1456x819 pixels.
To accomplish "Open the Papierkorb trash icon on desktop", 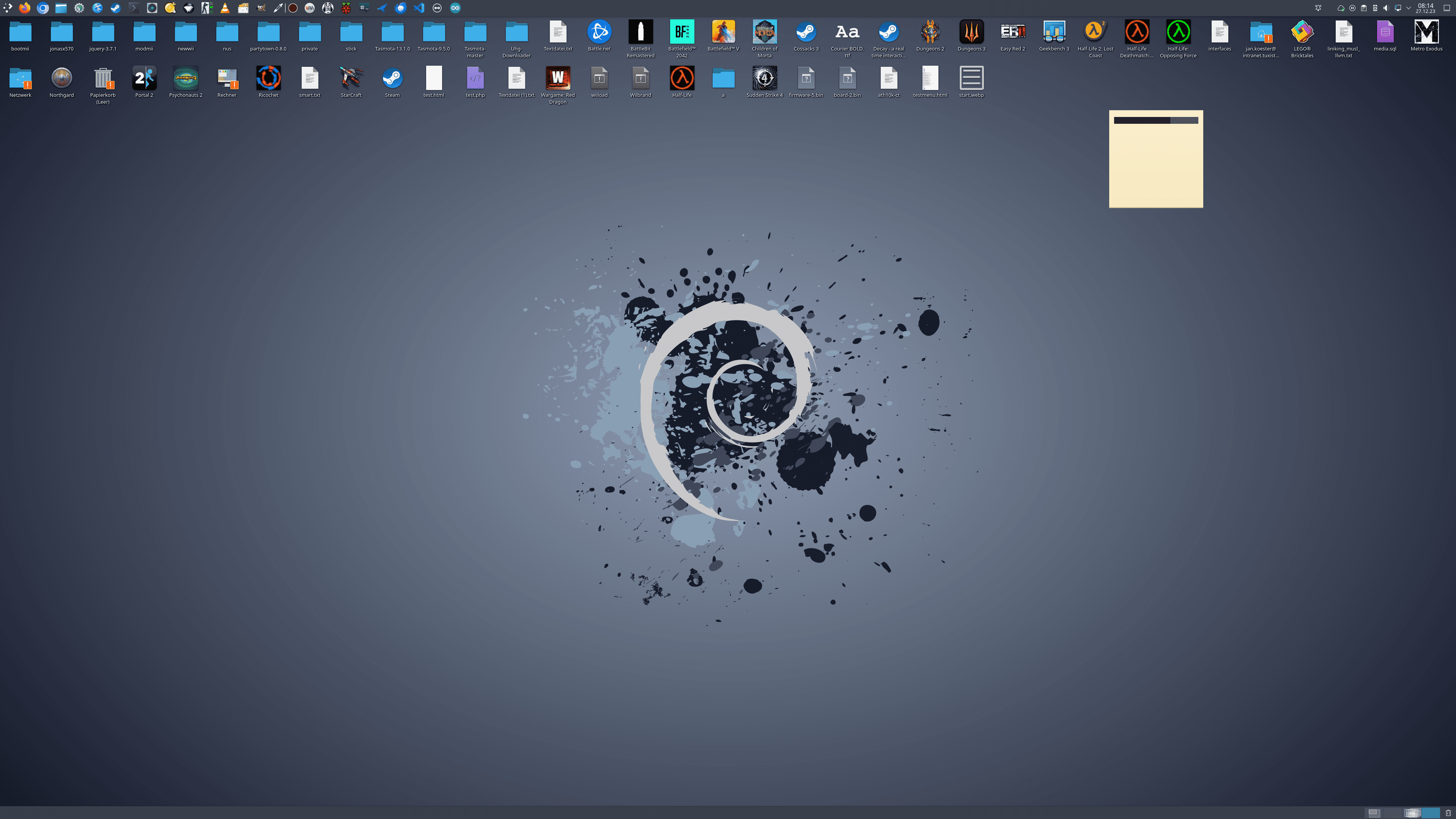I will [x=103, y=79].
